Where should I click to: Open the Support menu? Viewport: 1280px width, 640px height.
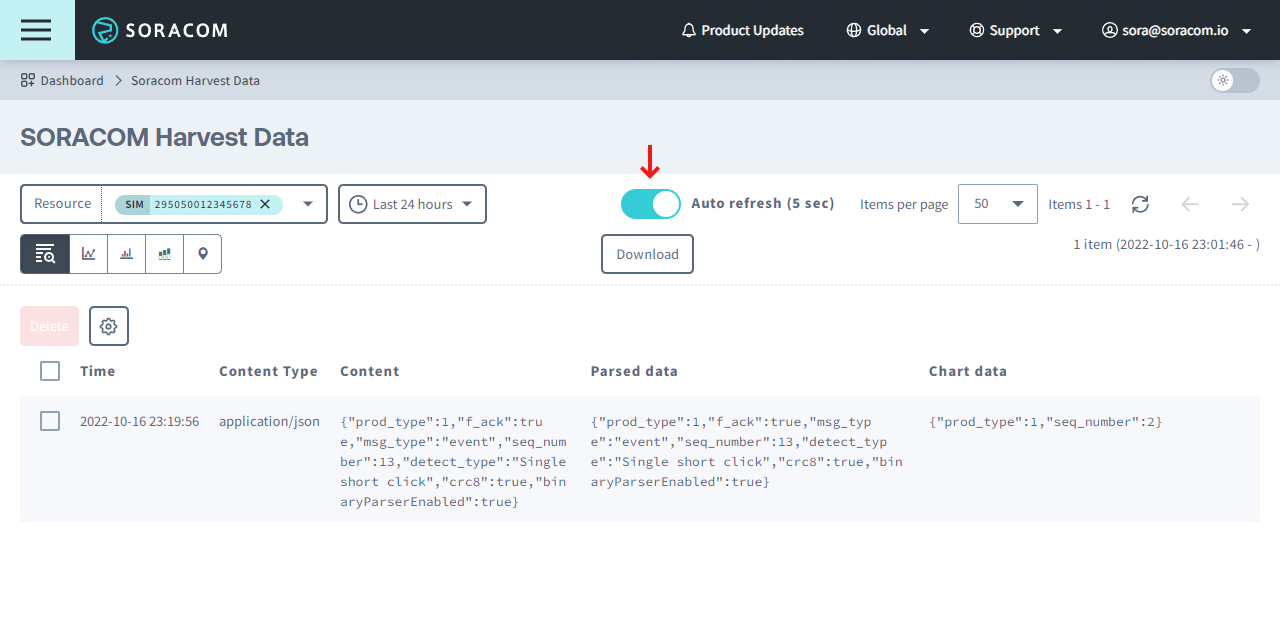[1015, 30]
